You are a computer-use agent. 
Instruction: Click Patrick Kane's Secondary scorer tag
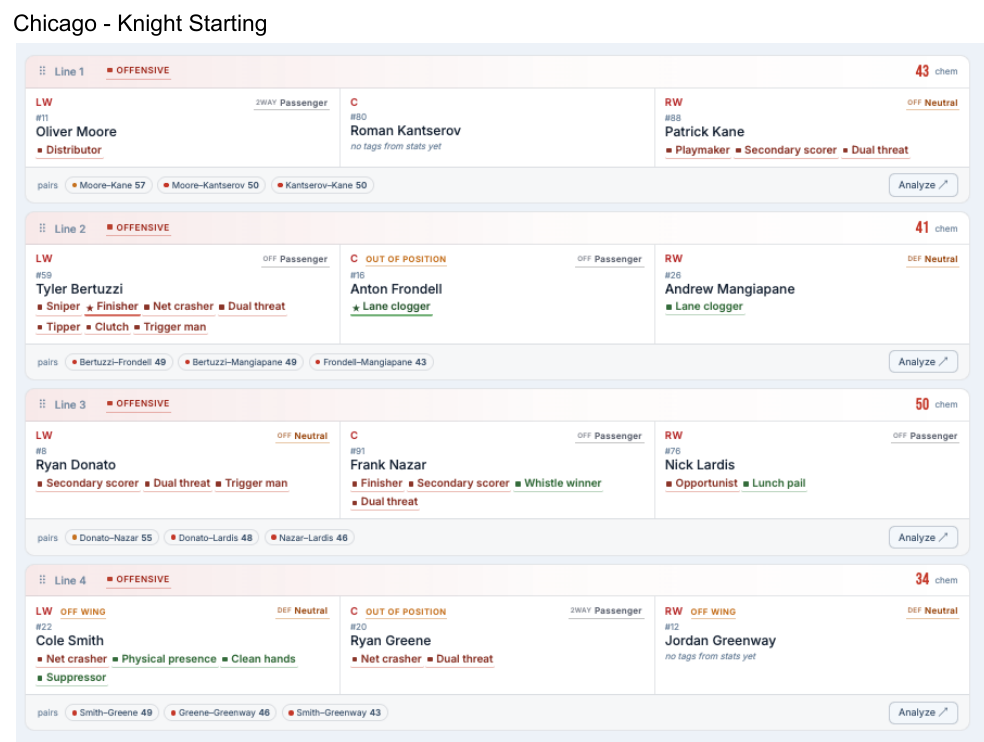(786, 150)
